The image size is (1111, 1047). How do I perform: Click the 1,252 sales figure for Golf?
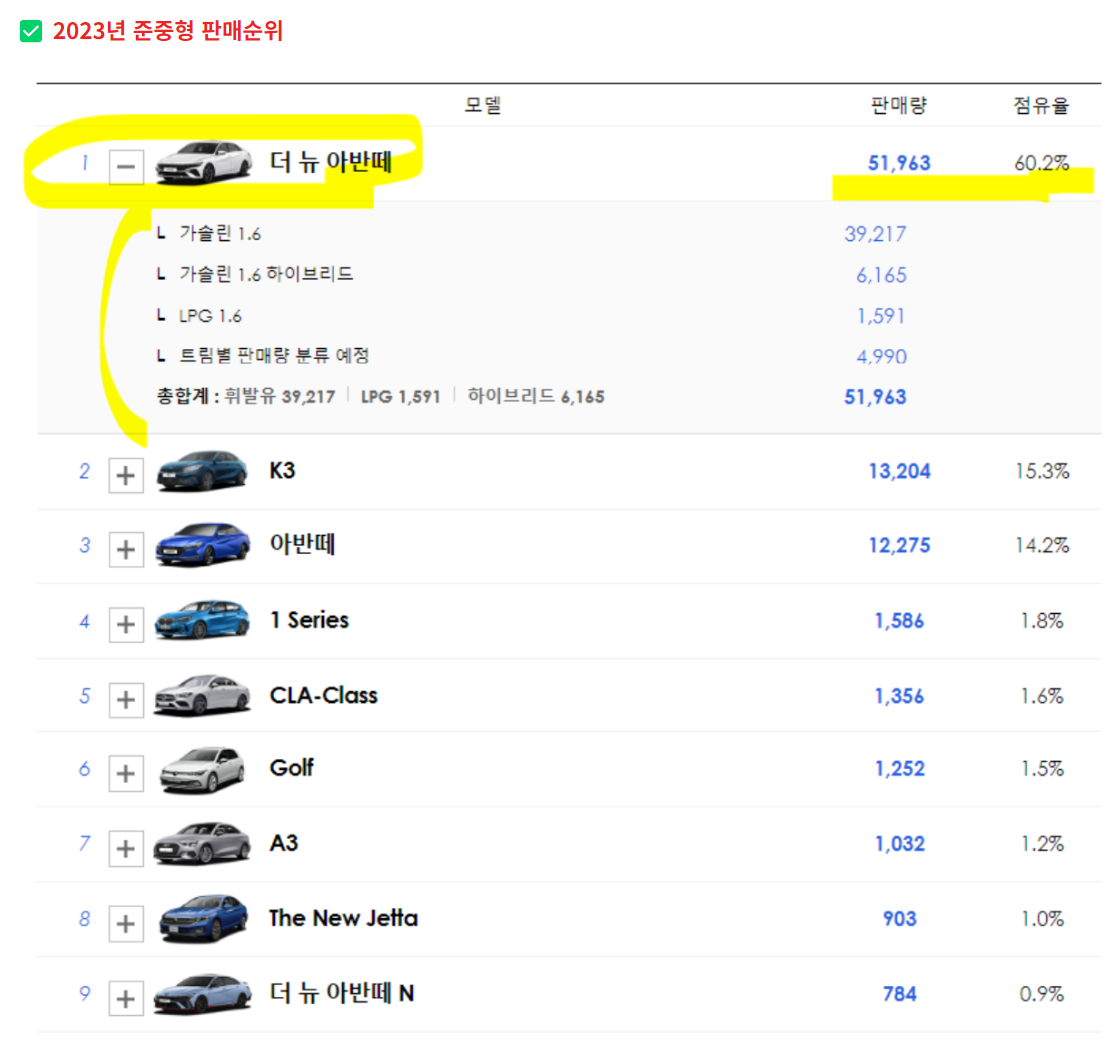[900, 769]
